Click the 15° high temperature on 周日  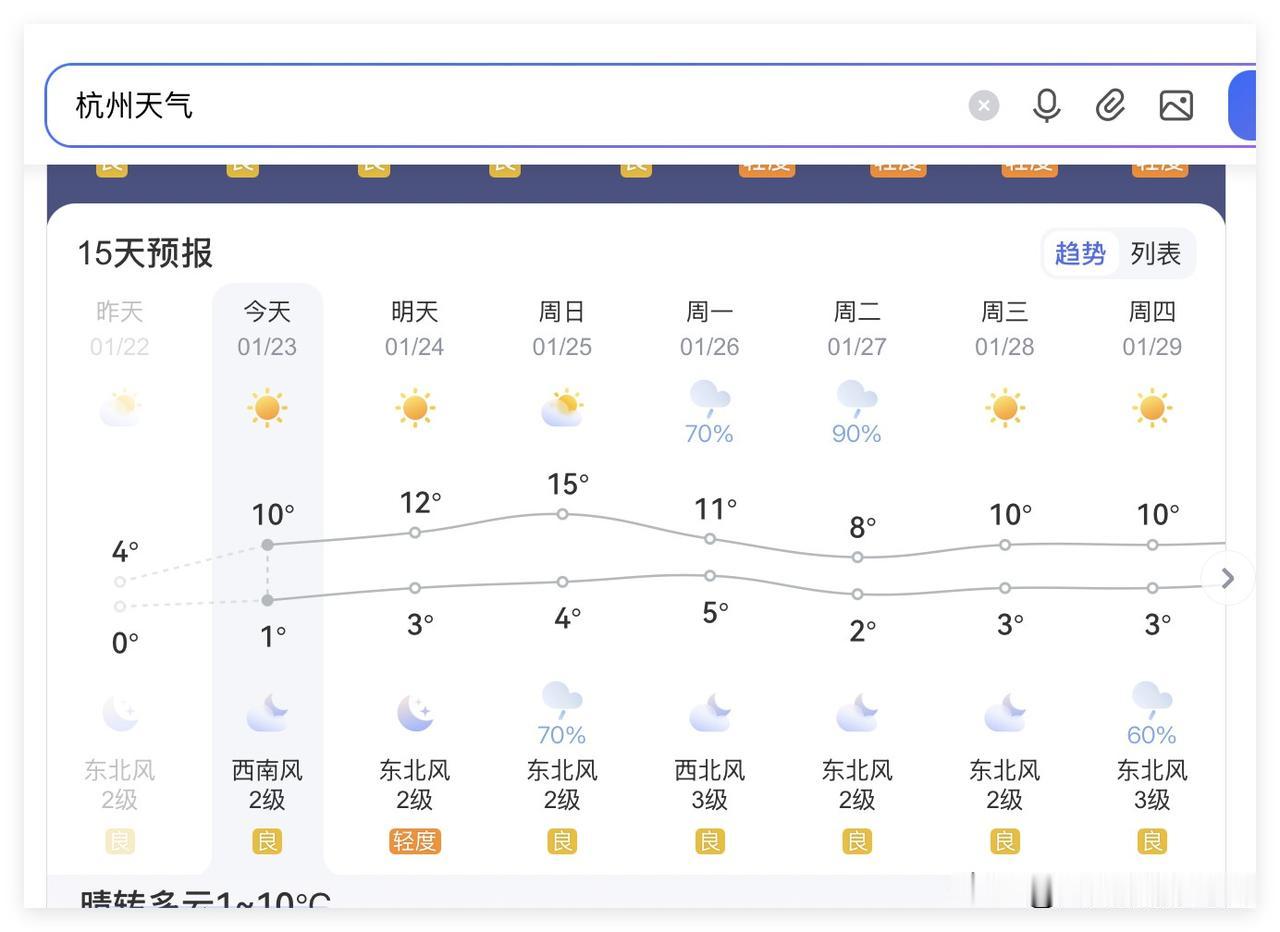[568, 485]
